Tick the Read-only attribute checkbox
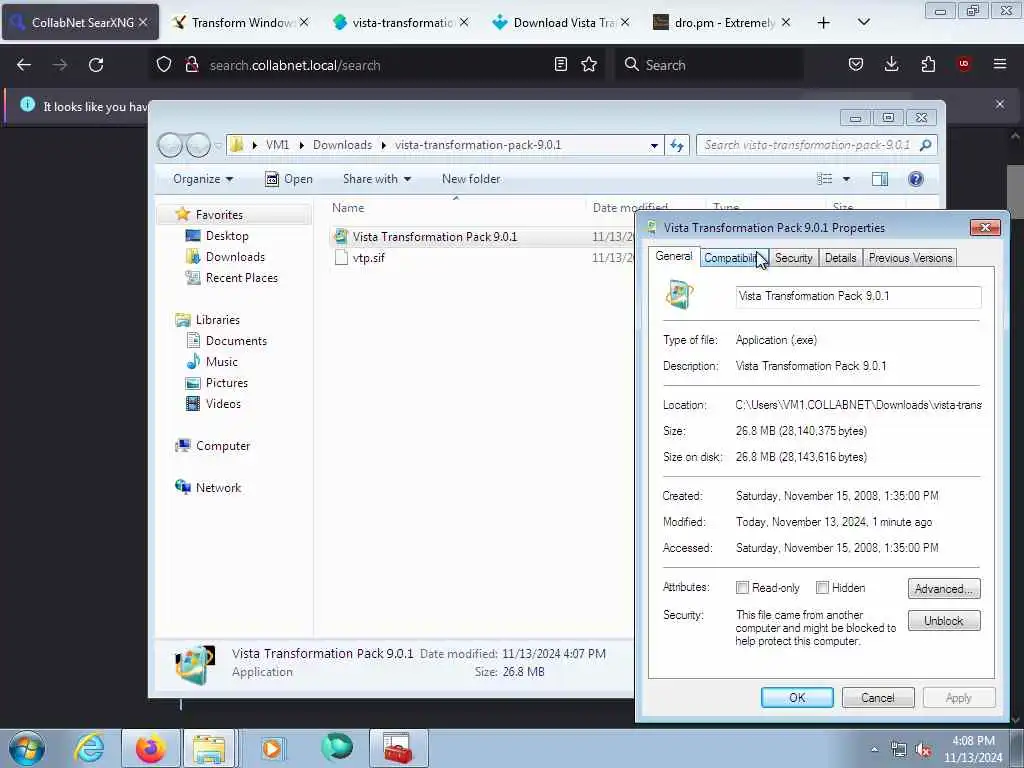Image resolution: width=1024 pixels, height=768 pixels. click(742, 588)
